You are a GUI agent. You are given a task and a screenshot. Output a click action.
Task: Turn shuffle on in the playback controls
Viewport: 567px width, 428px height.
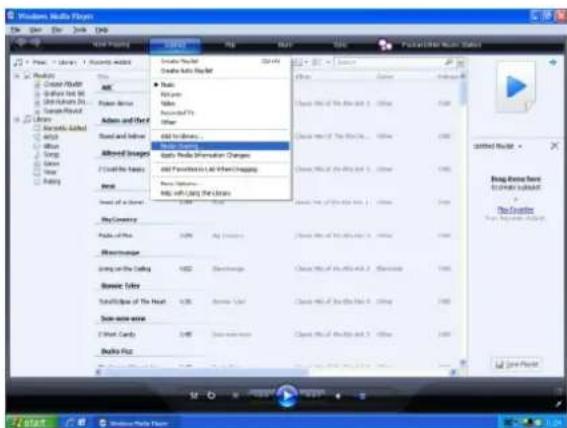[194, 395]
